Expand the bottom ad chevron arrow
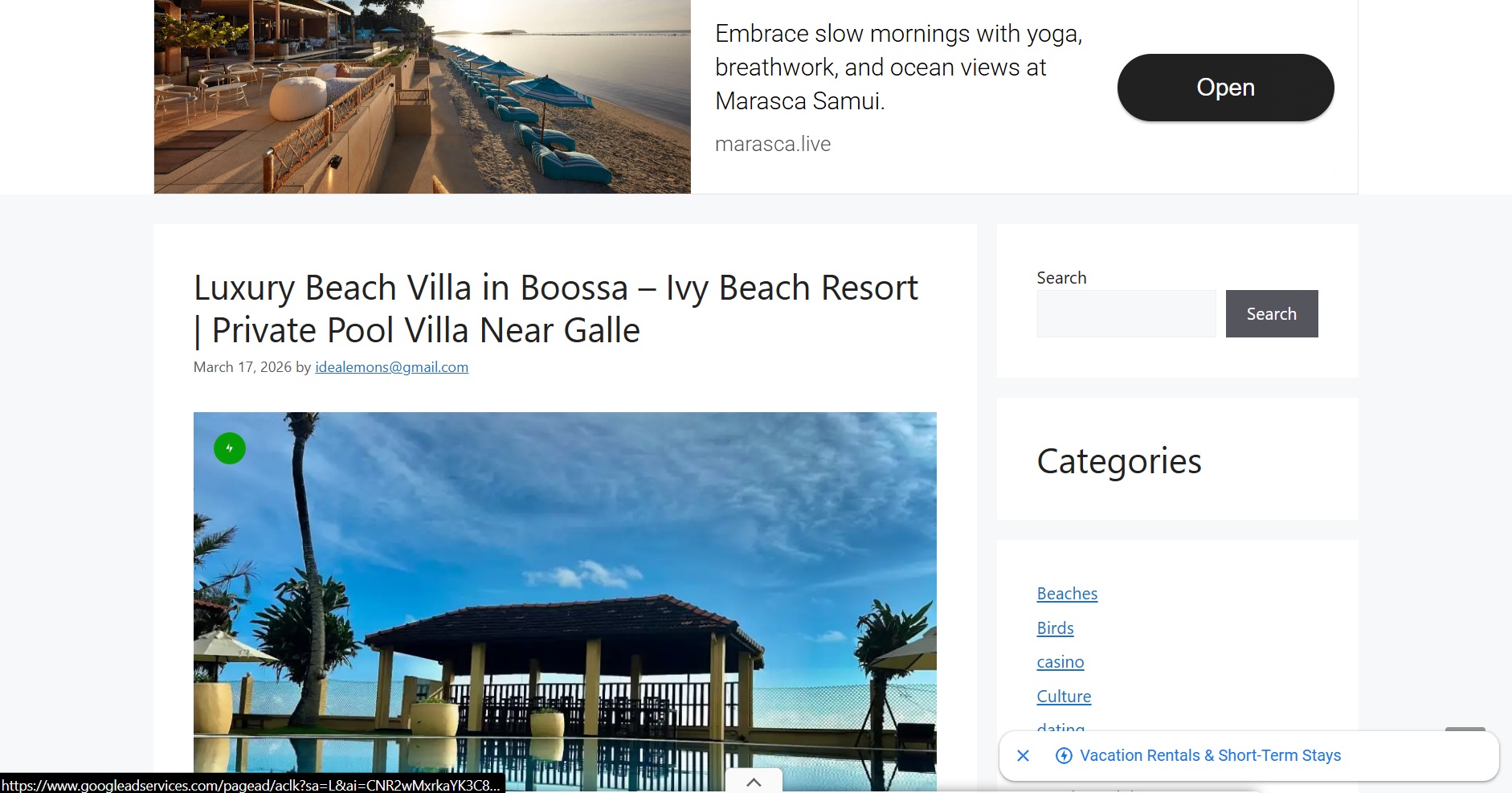 [x=754, y=782]
